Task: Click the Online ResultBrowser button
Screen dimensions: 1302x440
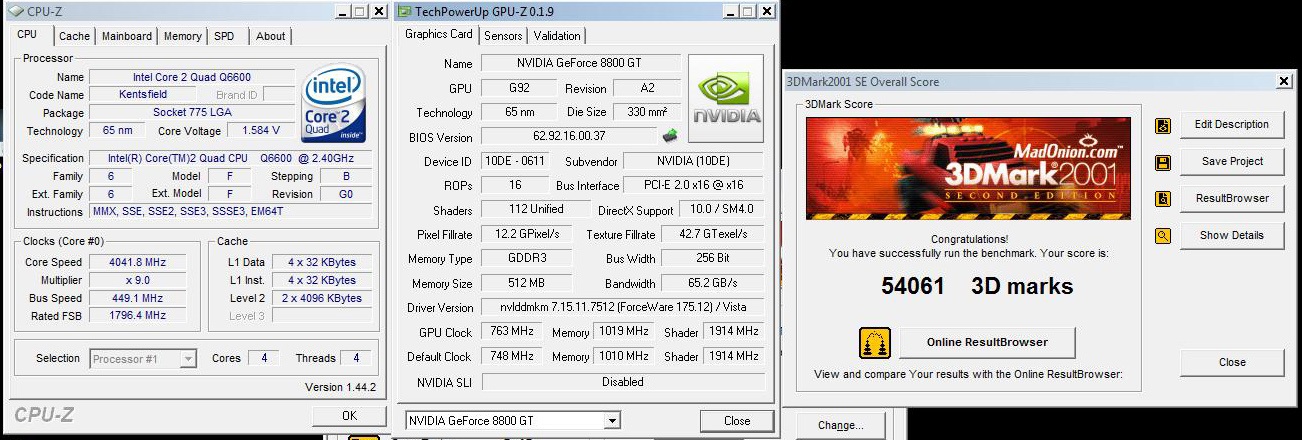Action: coord(987,342)
